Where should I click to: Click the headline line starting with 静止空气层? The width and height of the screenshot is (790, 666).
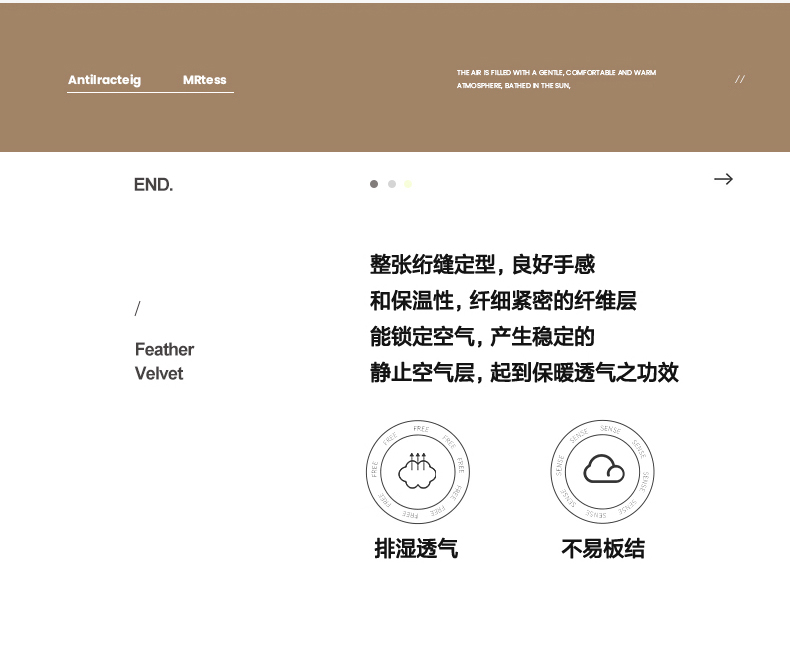(524, 373)
